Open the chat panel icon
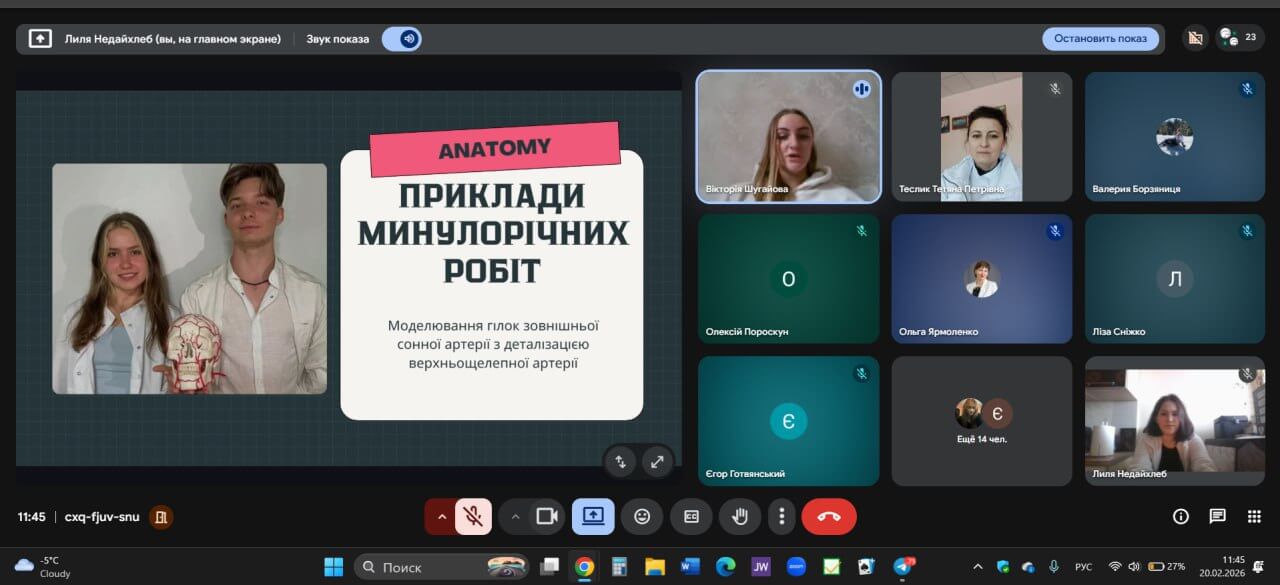 (x=1217, y=516)
